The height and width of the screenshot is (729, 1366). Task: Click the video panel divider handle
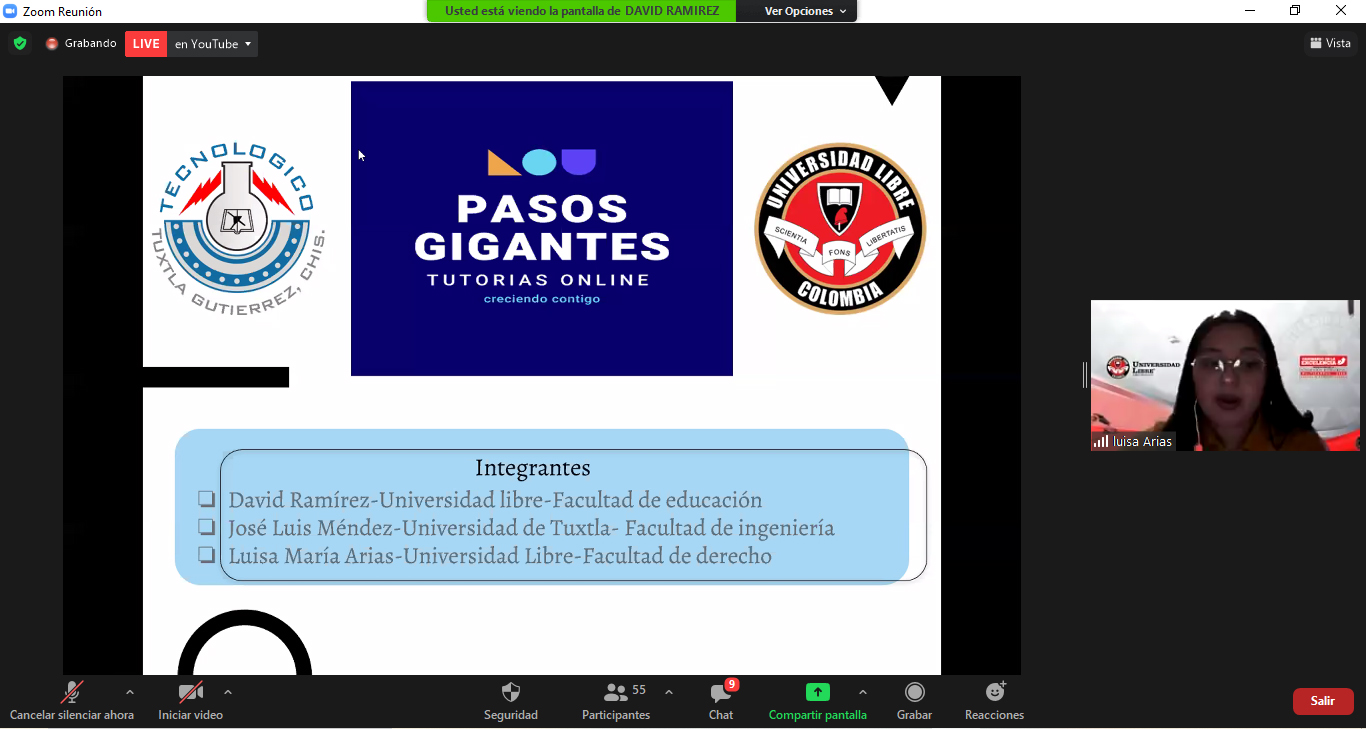click(1084, 375)
